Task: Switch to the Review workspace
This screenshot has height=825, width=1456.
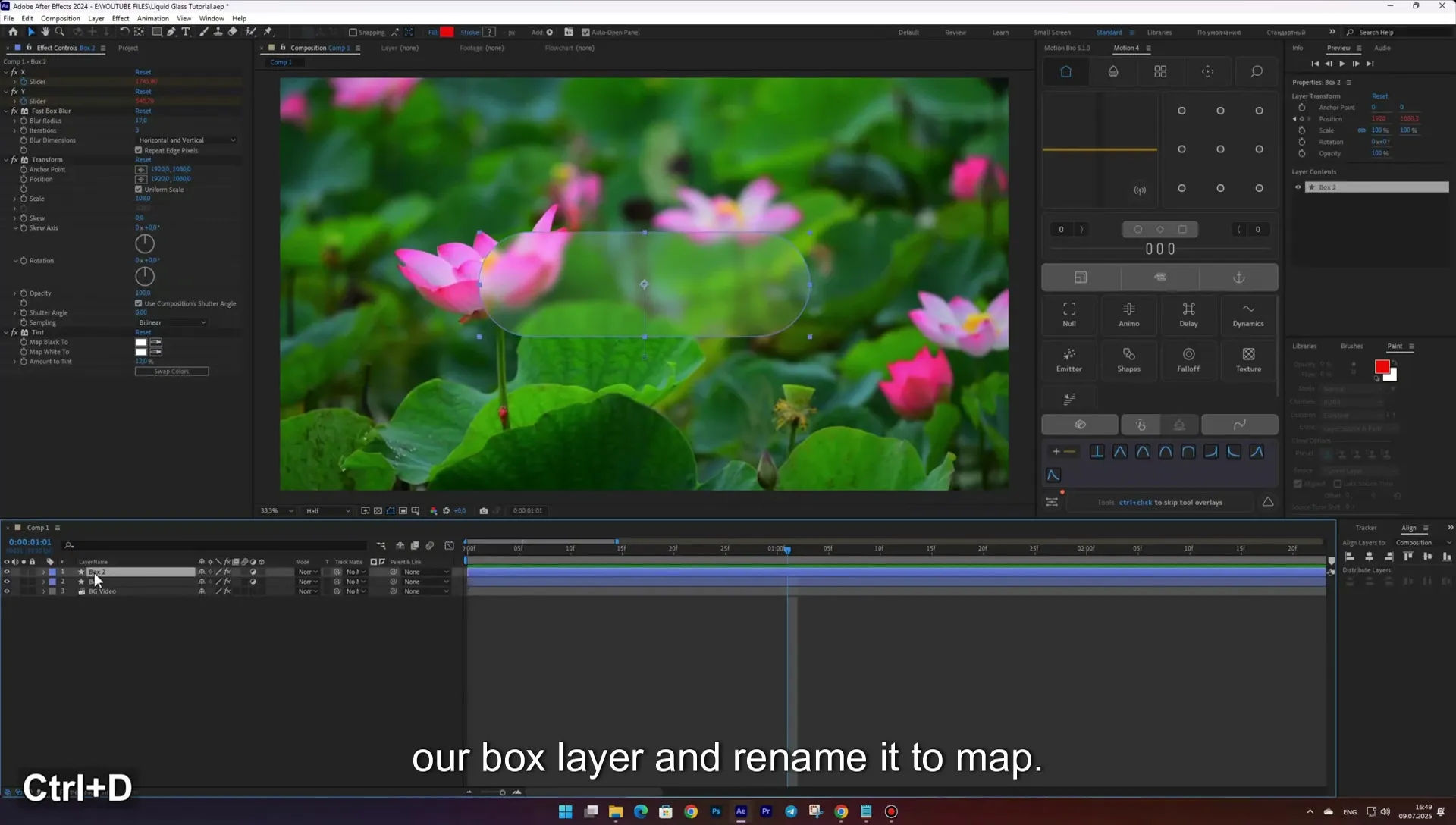Action: tap(955, 33)
